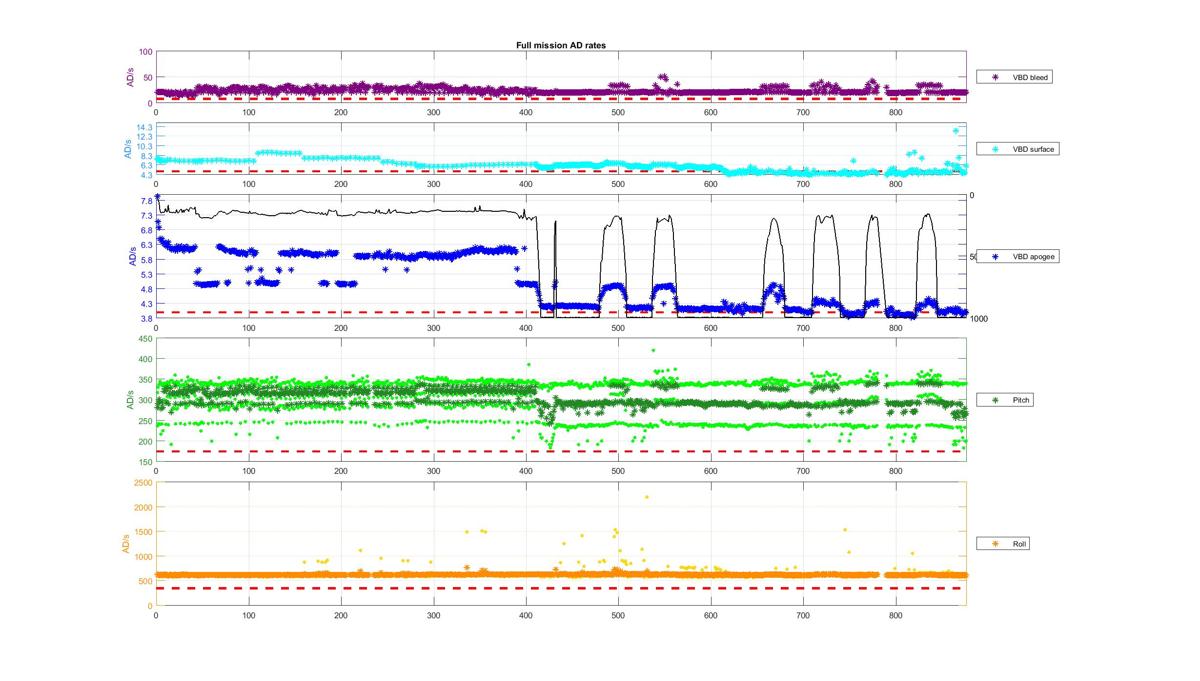Screen dimensions: 1200x681
Task: Click the '14.3' tick label on VBD surface axis
Action: (x=145, y=128)
